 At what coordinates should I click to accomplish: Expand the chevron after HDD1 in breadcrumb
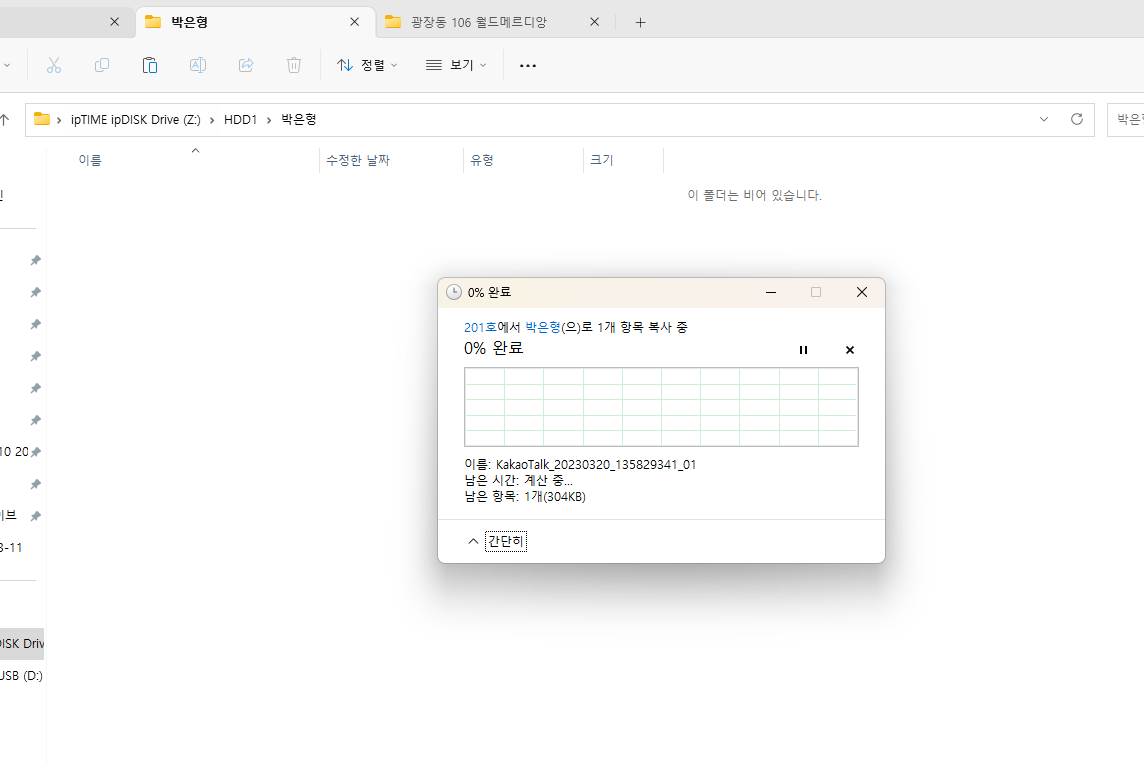(x=269, y=120)
